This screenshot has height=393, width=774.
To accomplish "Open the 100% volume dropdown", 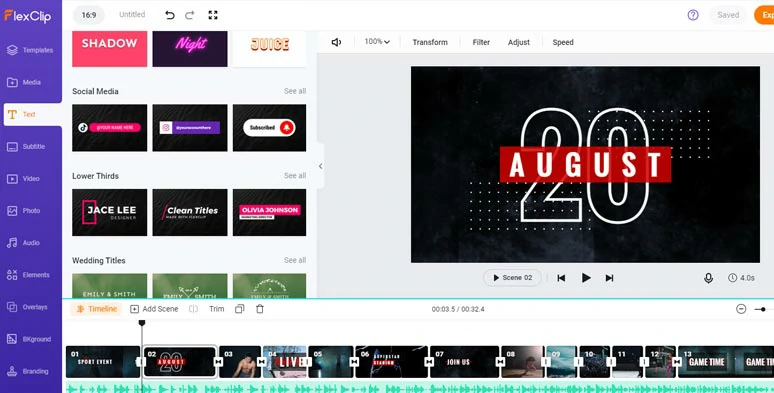I will (377, 42).
